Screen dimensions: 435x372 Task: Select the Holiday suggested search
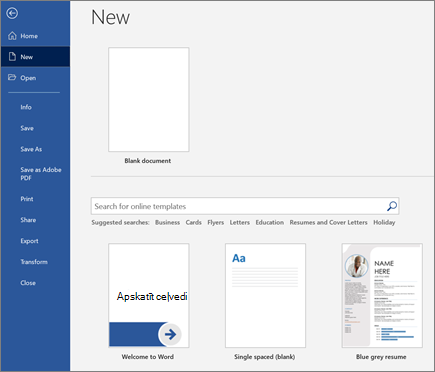click(x=384, y=222)
